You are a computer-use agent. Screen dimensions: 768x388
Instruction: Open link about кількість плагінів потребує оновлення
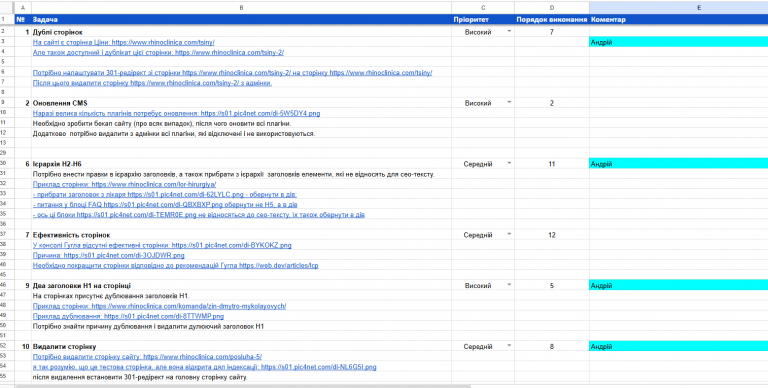click(176, 113)
